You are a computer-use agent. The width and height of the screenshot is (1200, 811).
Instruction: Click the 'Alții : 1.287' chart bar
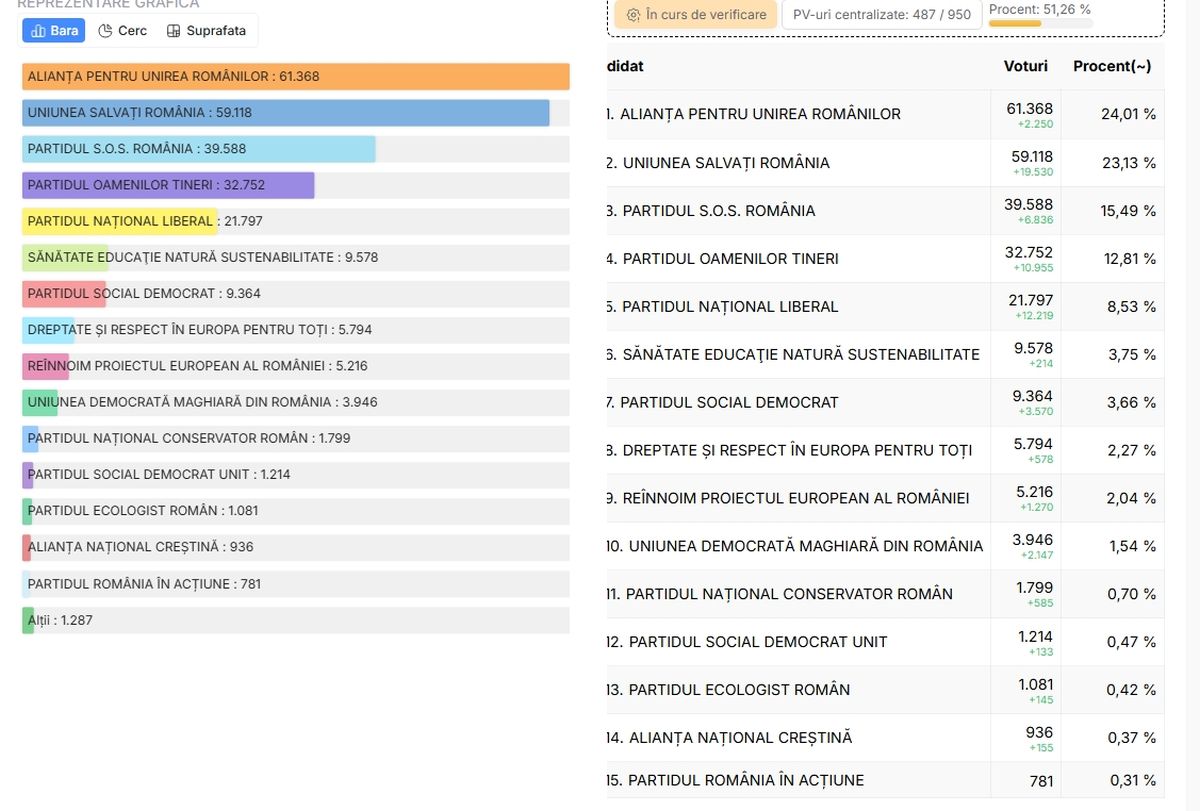(x=28, y=620)
